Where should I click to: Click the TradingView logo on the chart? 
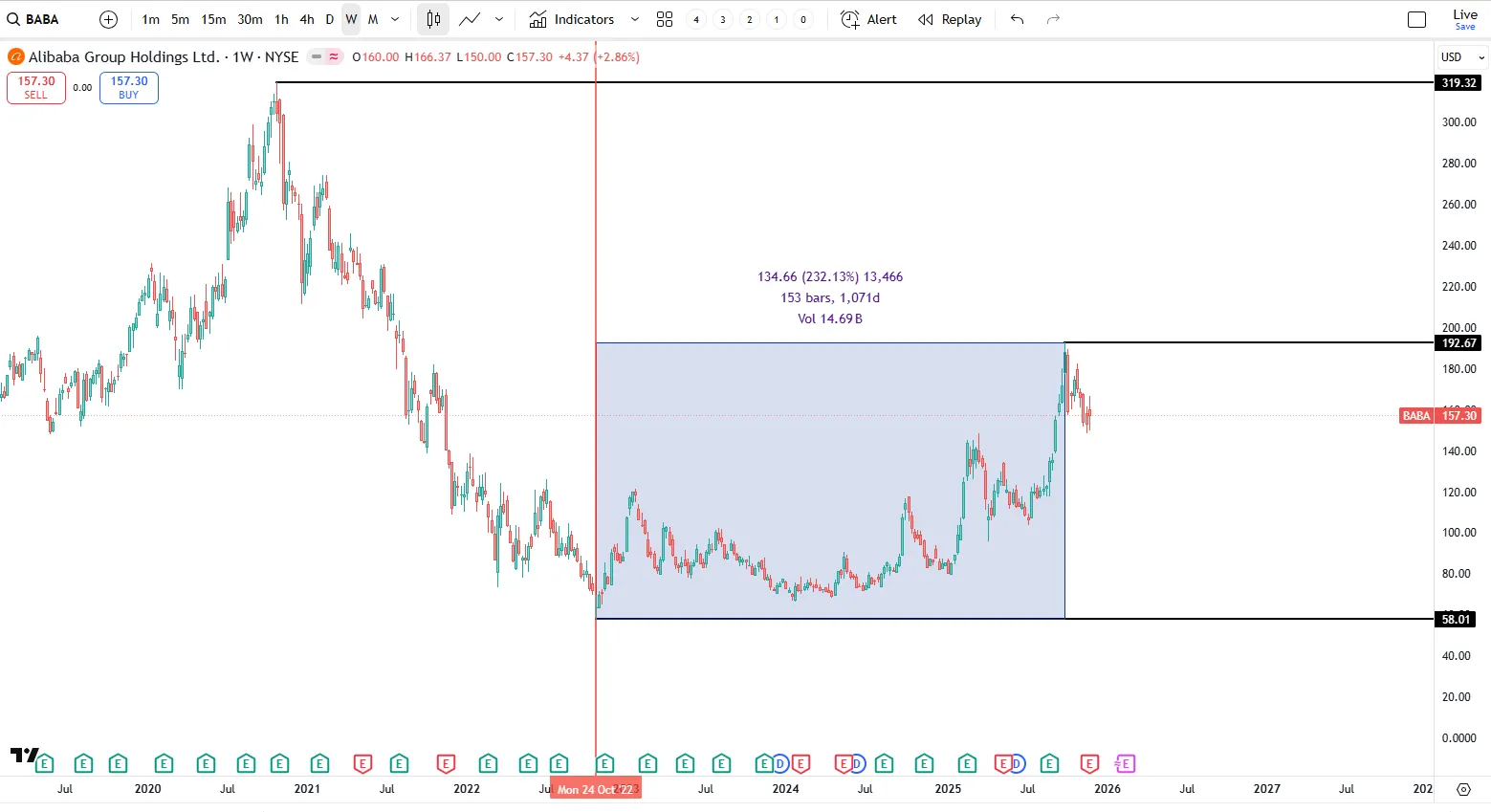(24, 756)
